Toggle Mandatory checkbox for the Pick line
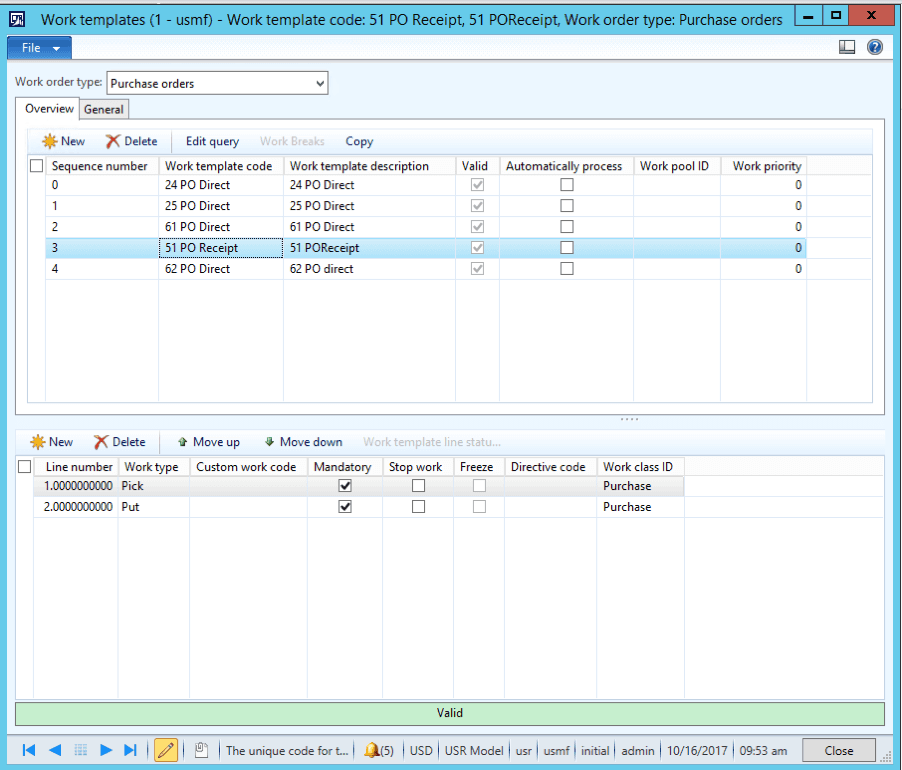The height and width of the screenshot is (770, 902). [345, 486]
